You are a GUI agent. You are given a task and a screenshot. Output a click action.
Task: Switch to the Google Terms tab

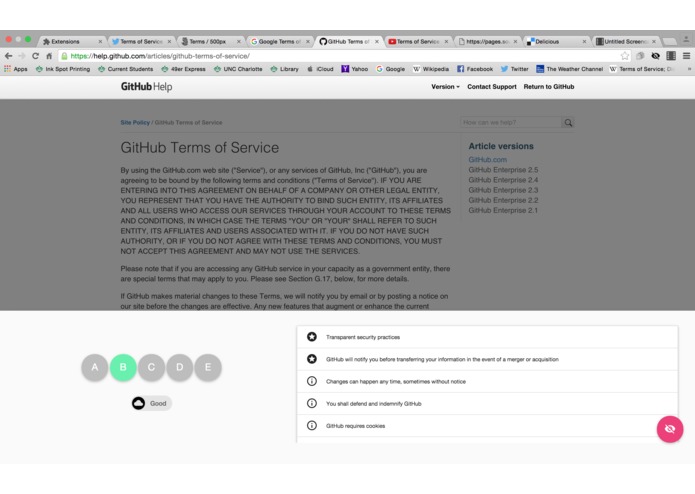(279, 42)
